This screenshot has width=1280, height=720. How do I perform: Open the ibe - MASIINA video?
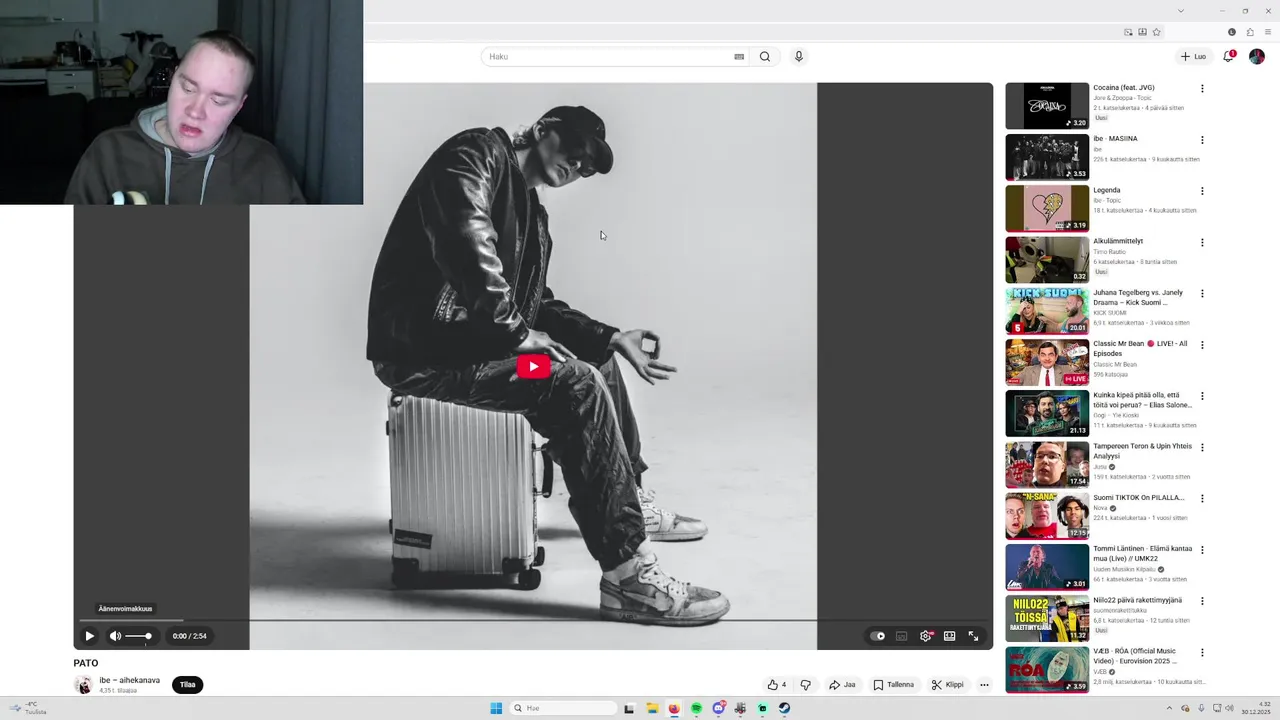[1047, 157]
